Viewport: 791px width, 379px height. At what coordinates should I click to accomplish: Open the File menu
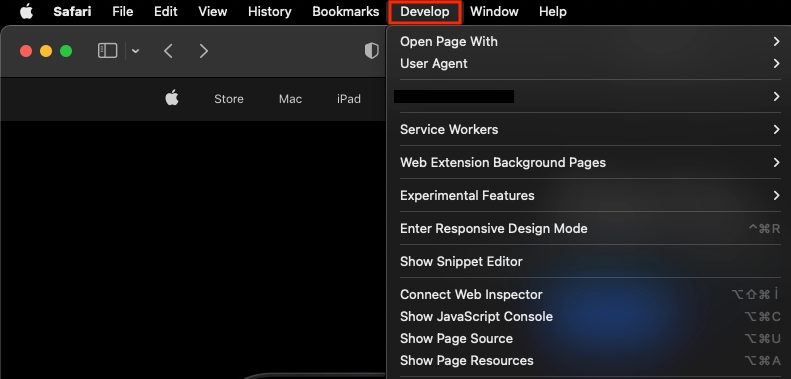click(123, 12)
